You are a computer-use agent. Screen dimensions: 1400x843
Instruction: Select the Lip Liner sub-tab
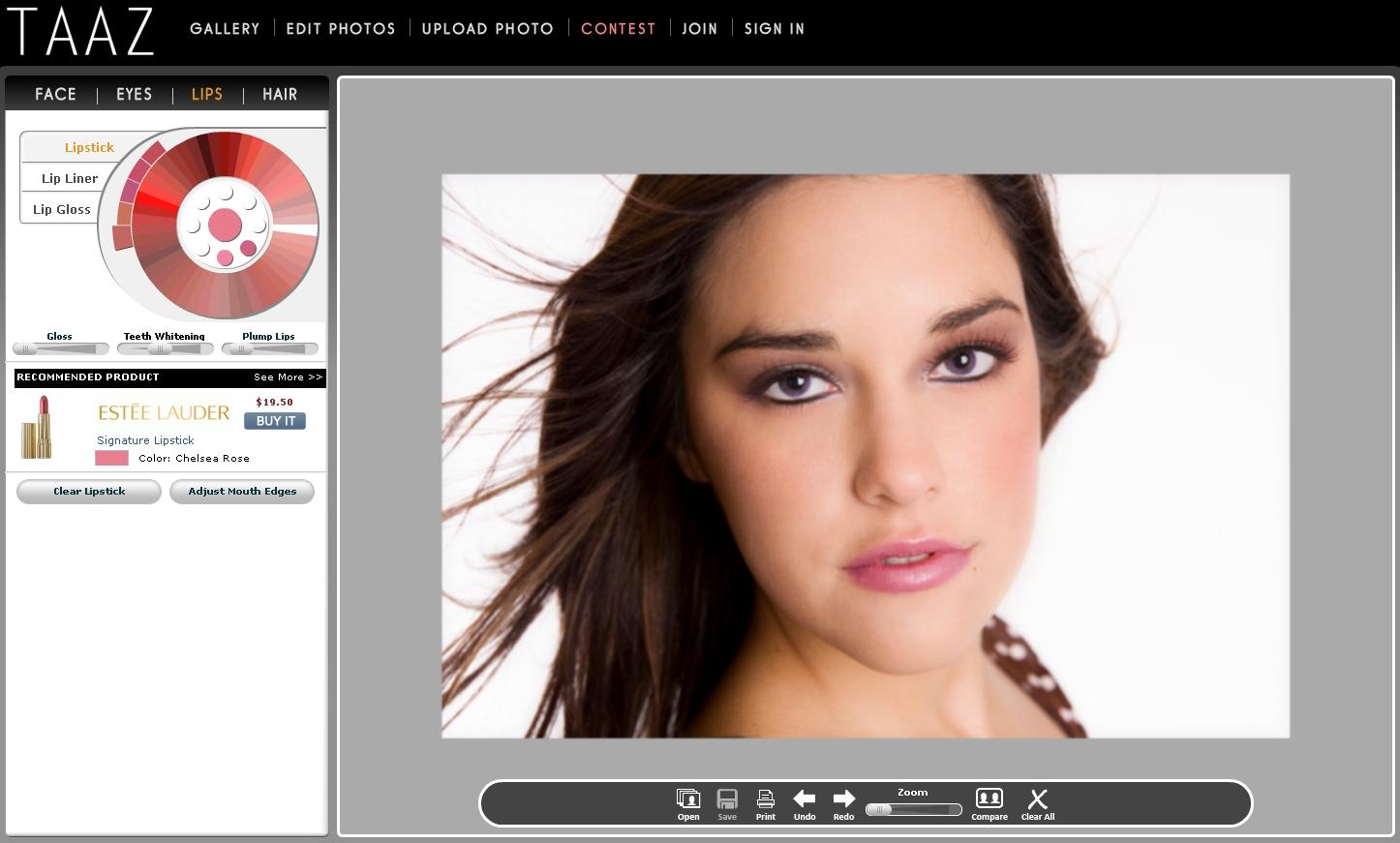coord(70,178)
